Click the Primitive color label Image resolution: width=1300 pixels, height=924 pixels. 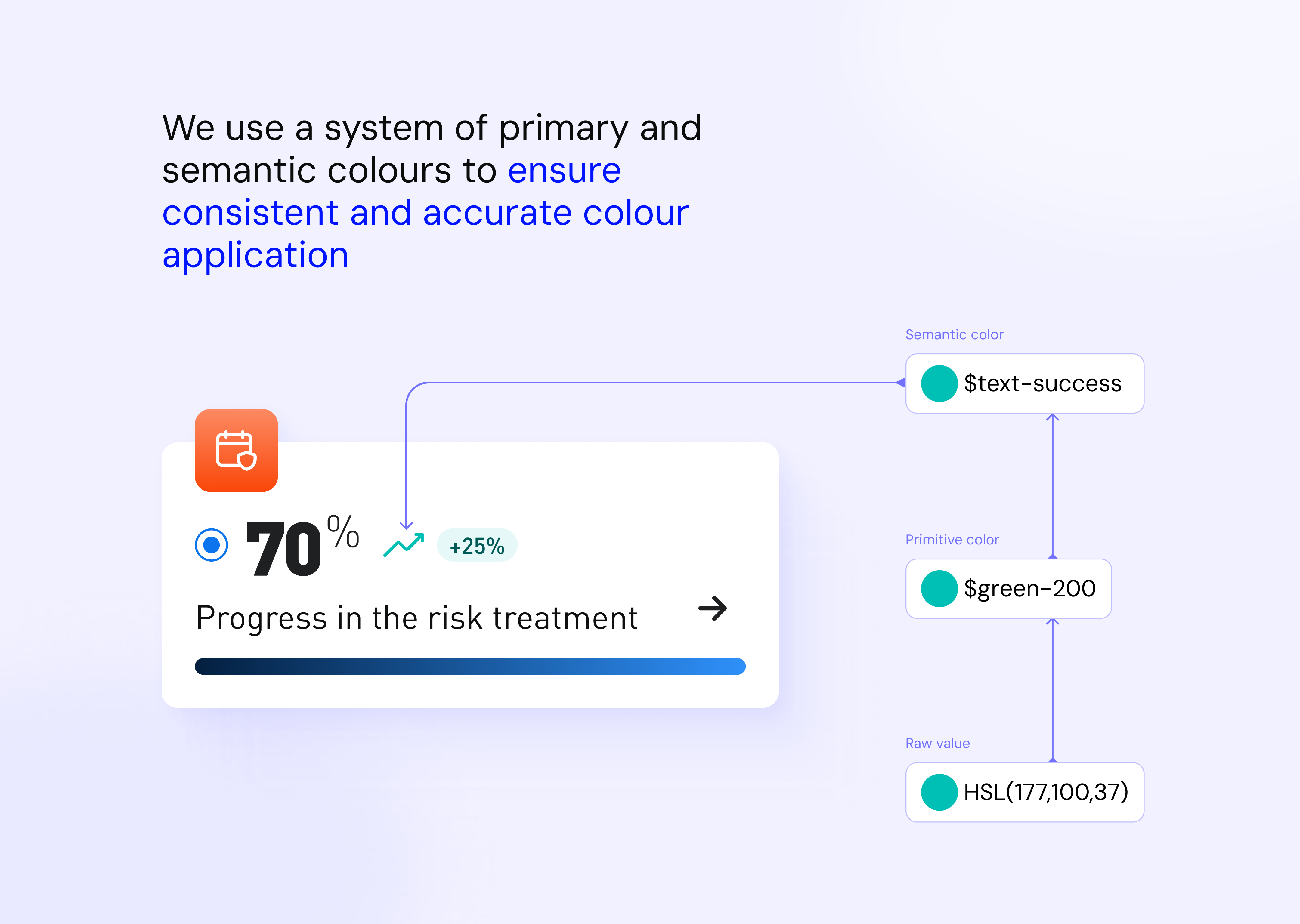952,539
